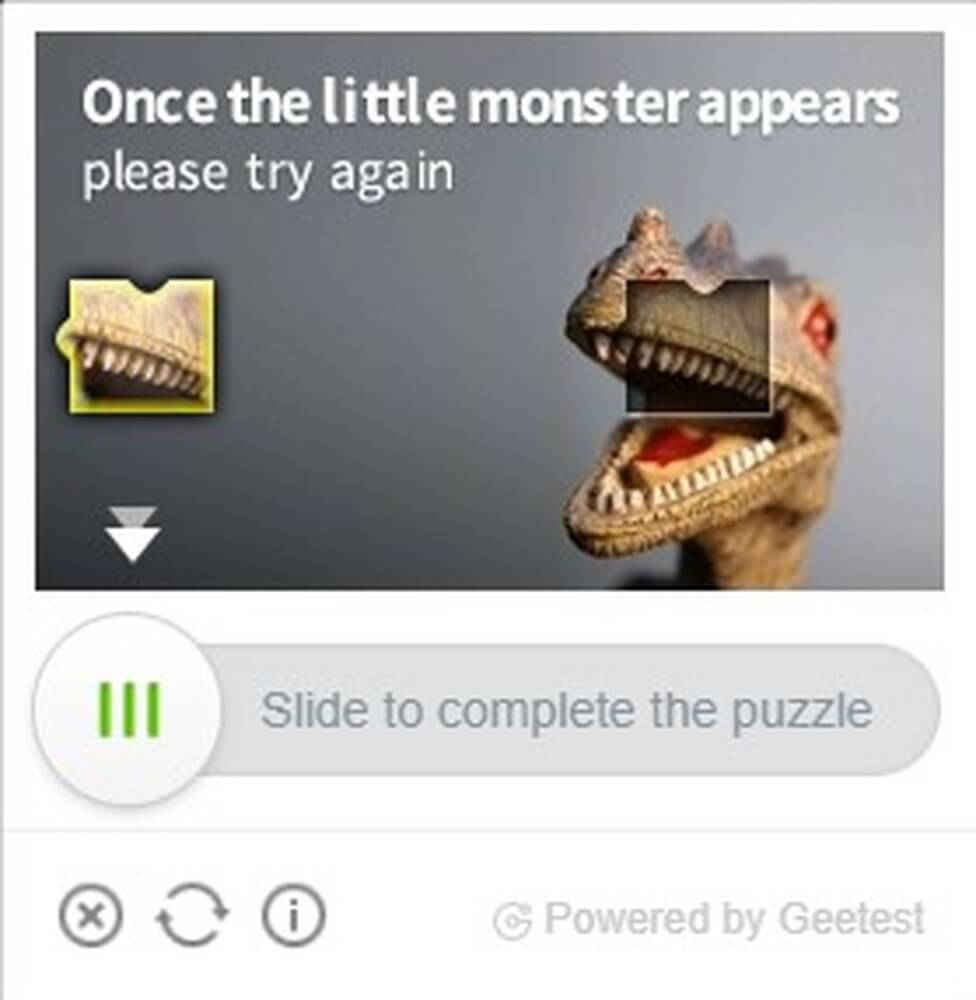Screen dimensions: 976x1000
Task: Click the horn crest atop dinosaur head
Action: pos(652,230)
